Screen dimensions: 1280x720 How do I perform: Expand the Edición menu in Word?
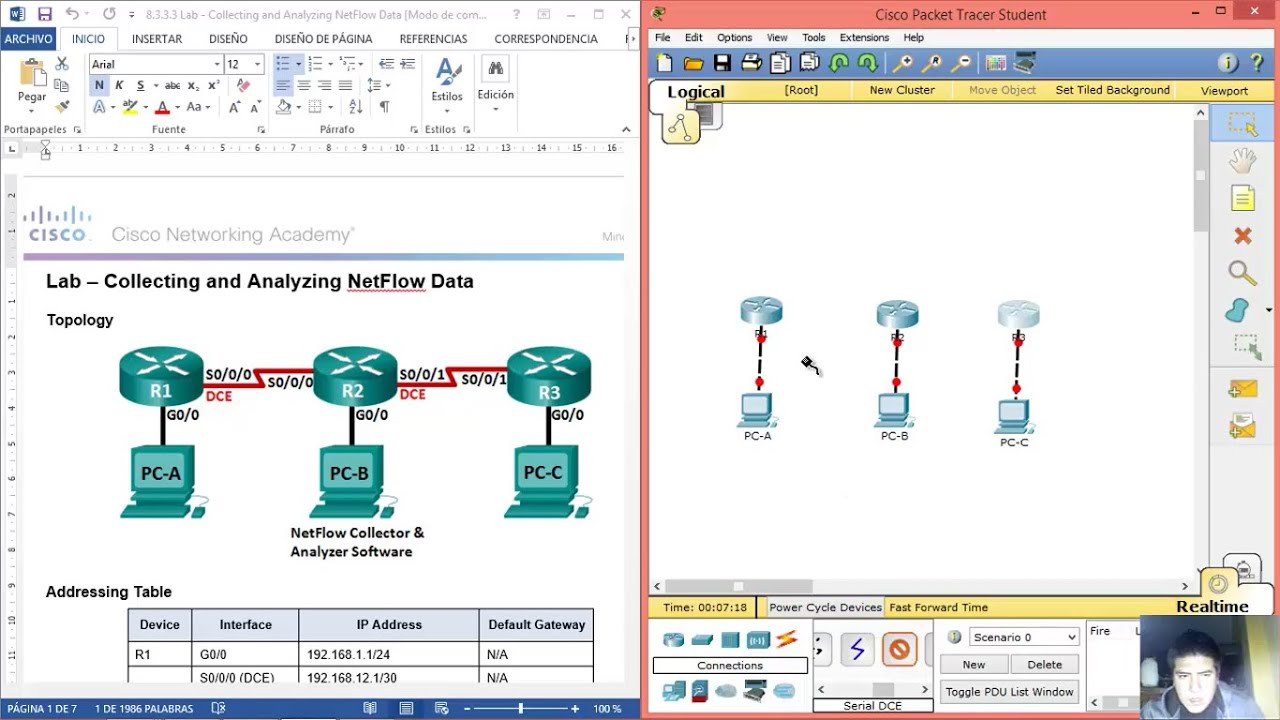tap(495, 86)
